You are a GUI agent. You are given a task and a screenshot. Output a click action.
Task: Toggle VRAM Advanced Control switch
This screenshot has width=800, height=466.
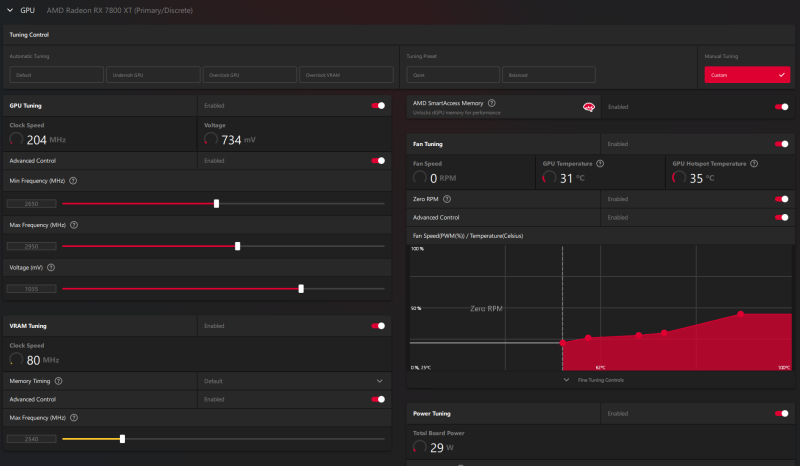378,399
